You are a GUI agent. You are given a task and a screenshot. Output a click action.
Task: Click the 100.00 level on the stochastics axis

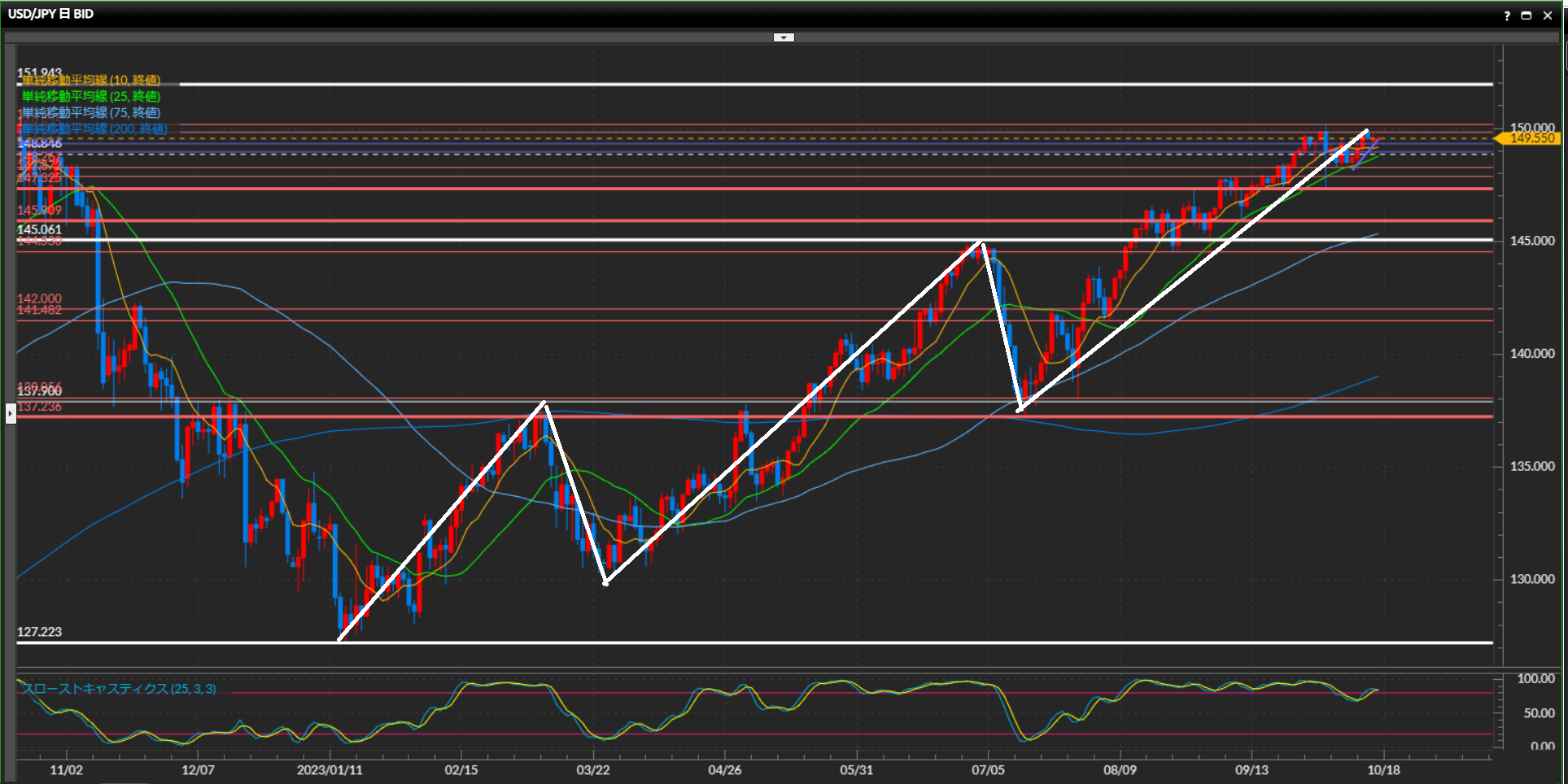[1535, 679]
